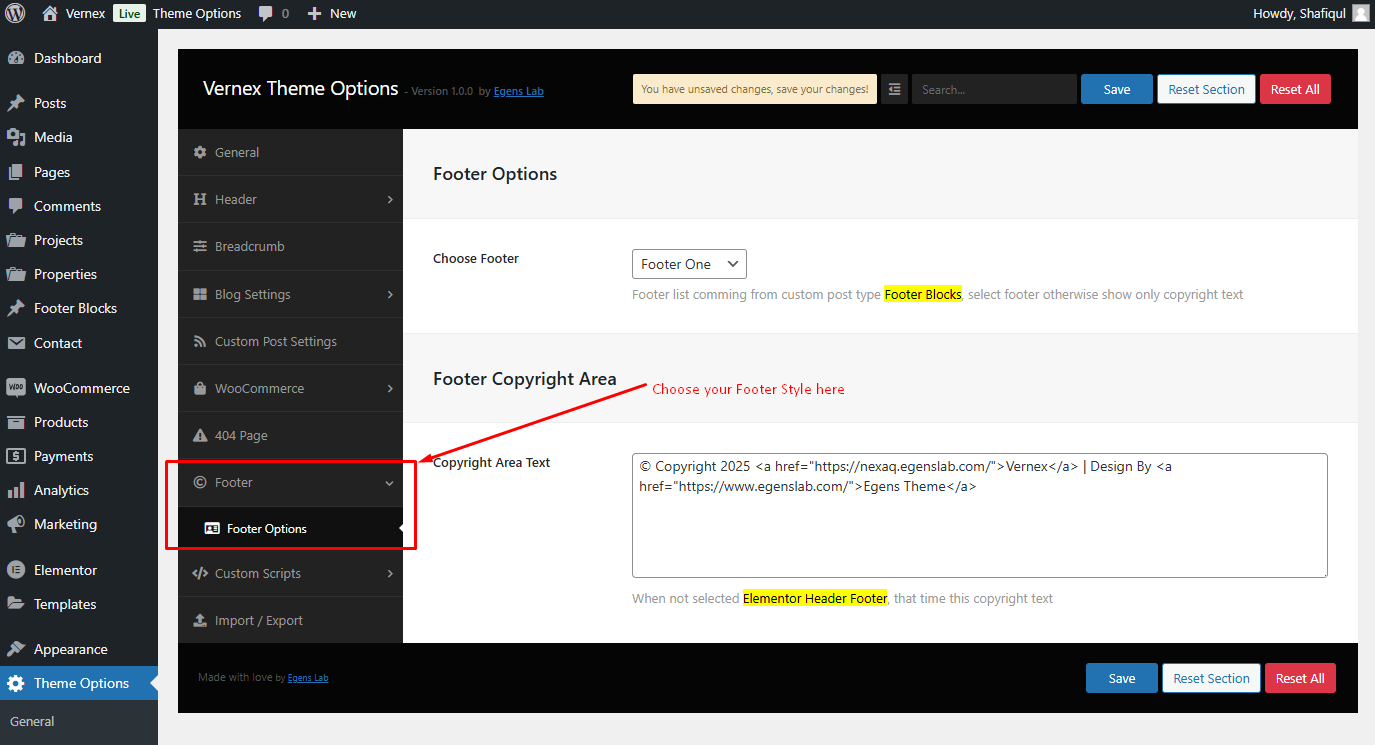Click Breadcrumb sliders icon
This screenshot has height=745, width=1375.
200,246
